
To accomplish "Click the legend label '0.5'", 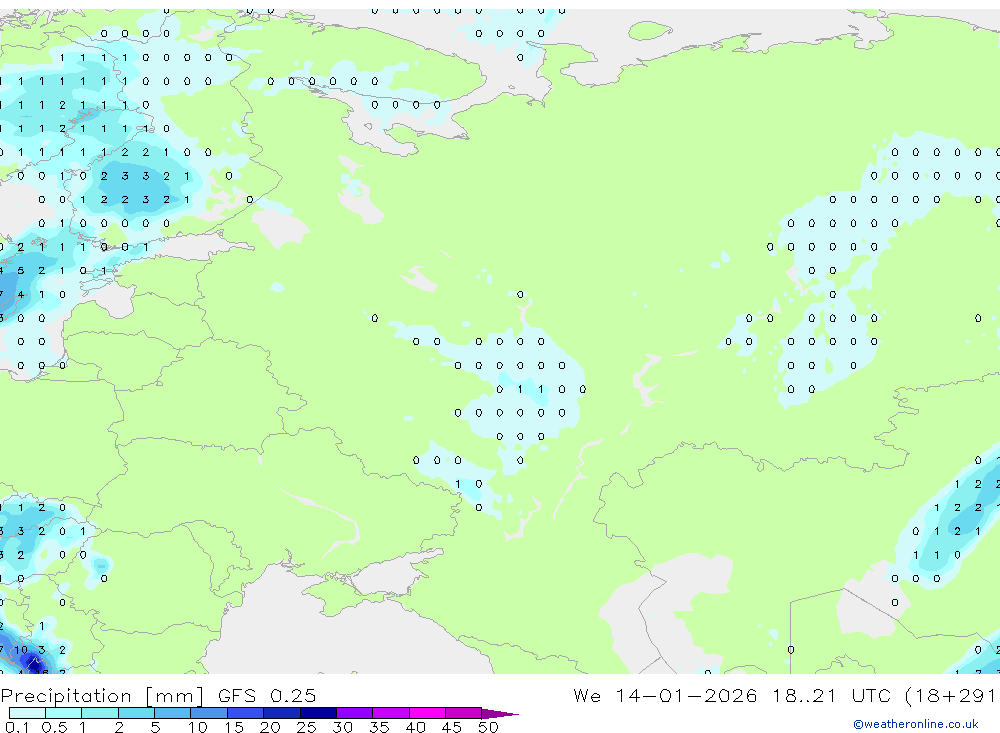I will 54,727.
